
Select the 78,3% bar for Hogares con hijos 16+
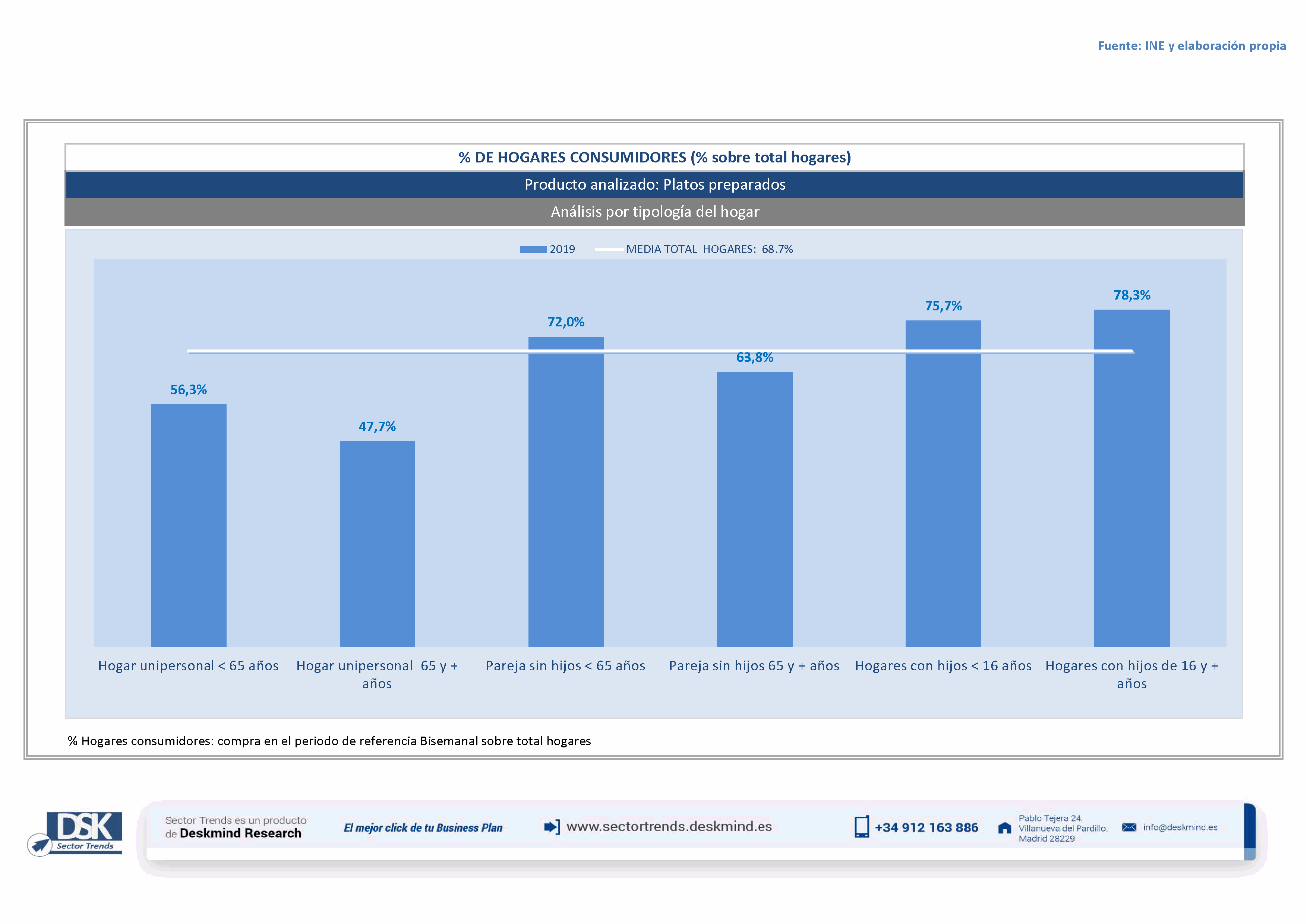click(x=1131, y=478)
